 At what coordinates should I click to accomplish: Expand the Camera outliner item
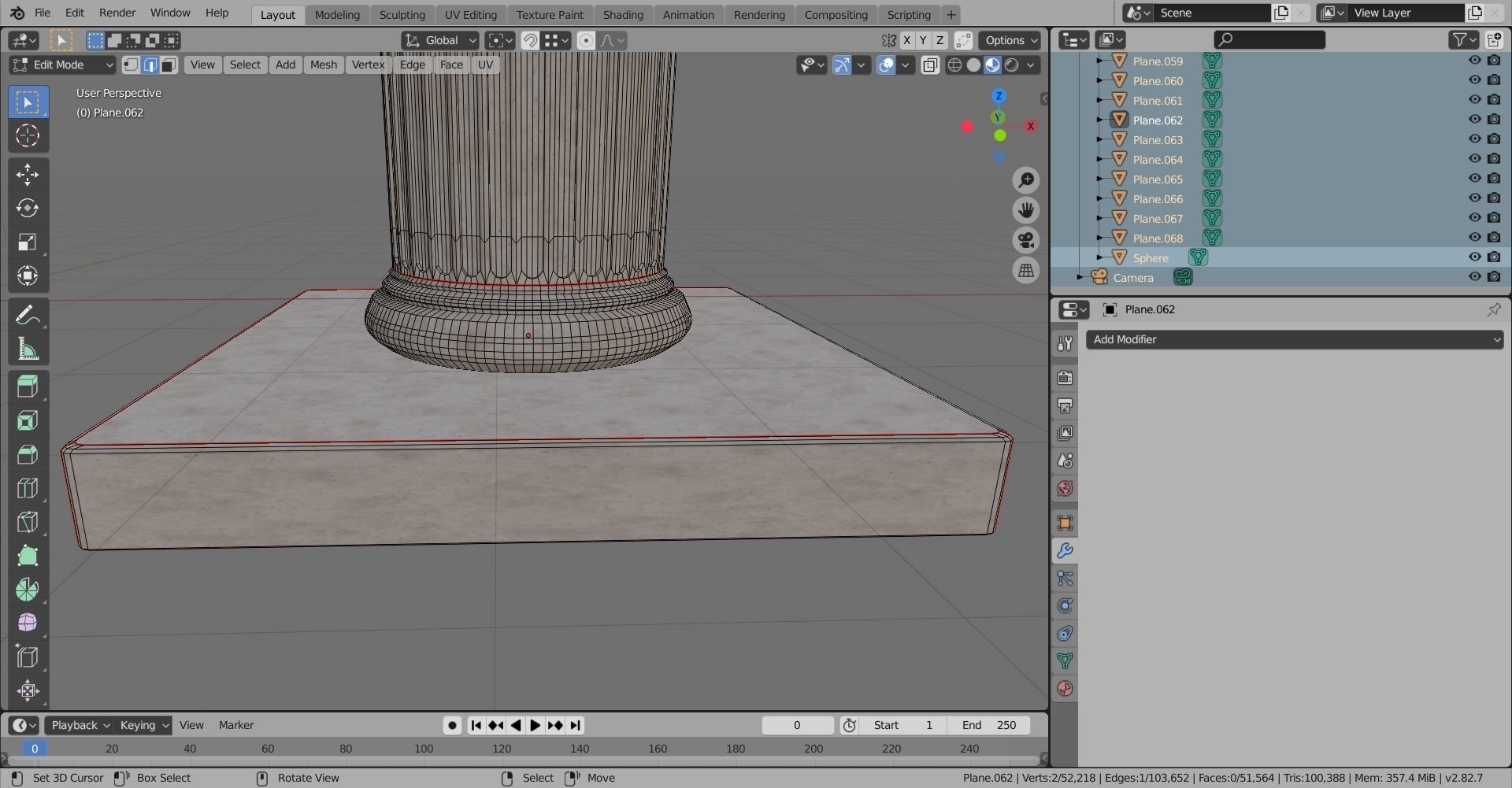[1080, 277]
